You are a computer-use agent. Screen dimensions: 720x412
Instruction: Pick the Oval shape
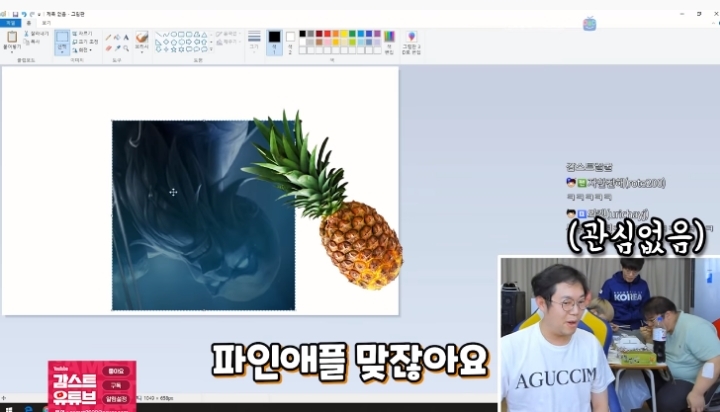[x=174, y=34]
